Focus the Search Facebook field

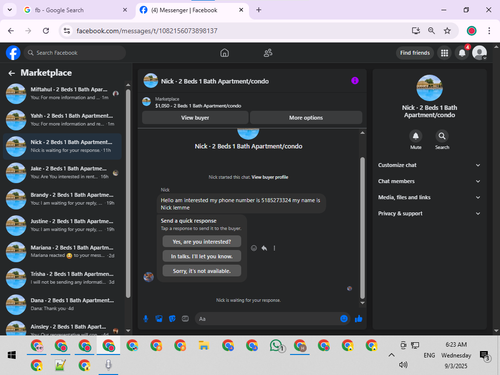(x=75, y=53)
